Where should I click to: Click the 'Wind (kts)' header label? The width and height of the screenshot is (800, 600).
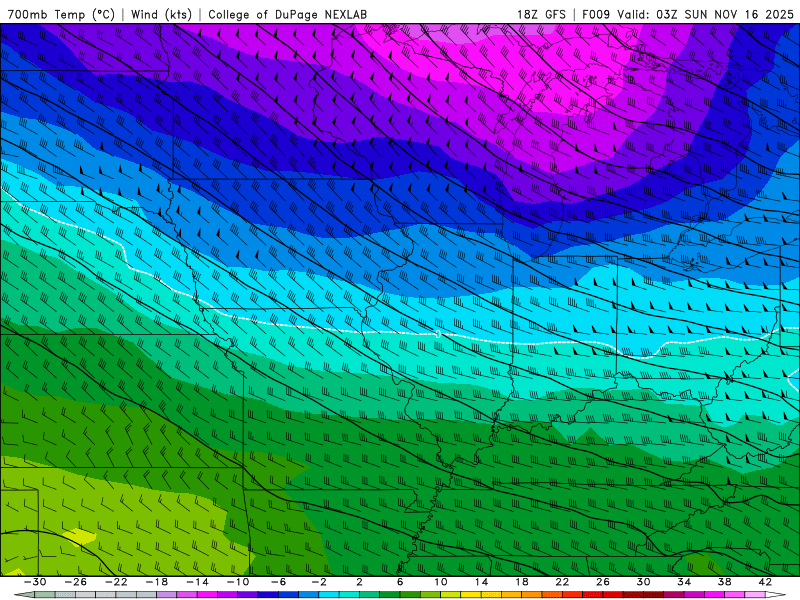pos(161,14)
